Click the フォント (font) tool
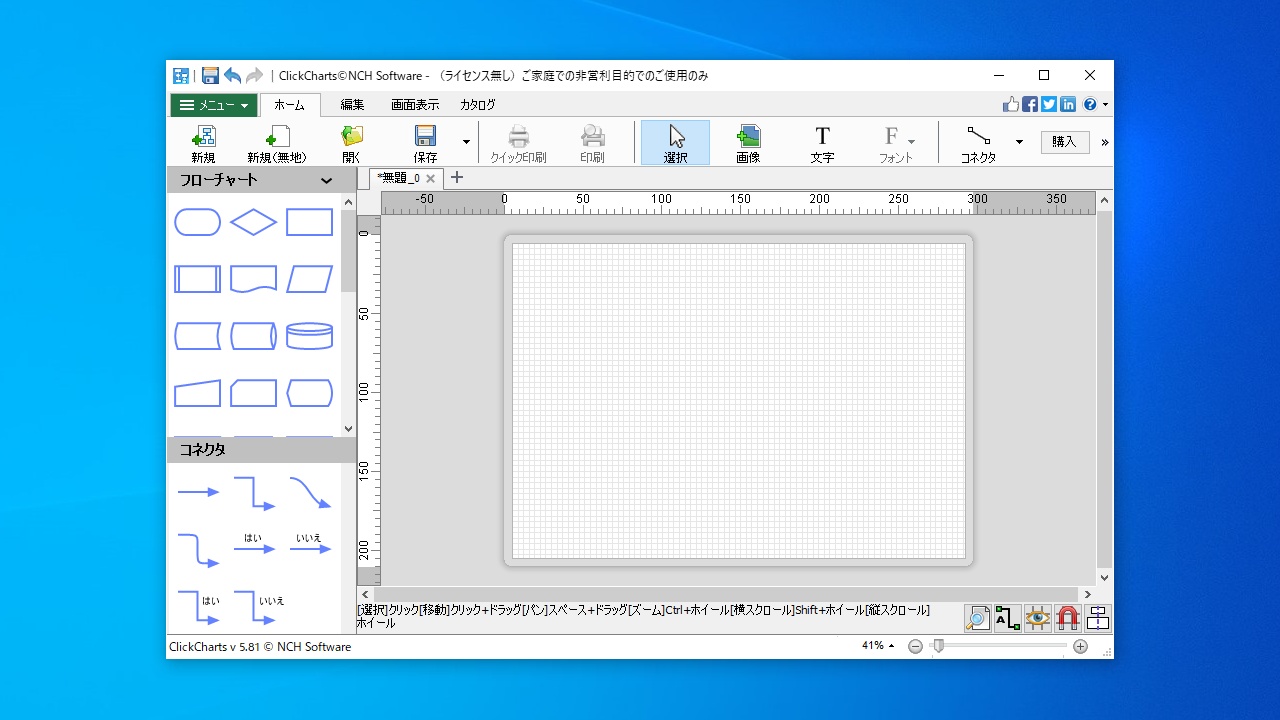The image size is (1280, 720). (896, 143)
